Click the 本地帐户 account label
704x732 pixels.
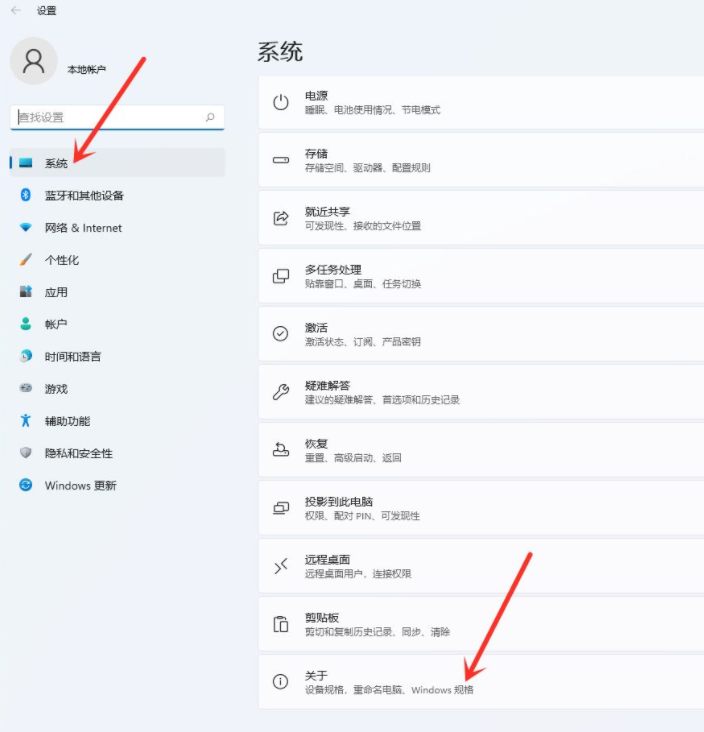[86, 70]
